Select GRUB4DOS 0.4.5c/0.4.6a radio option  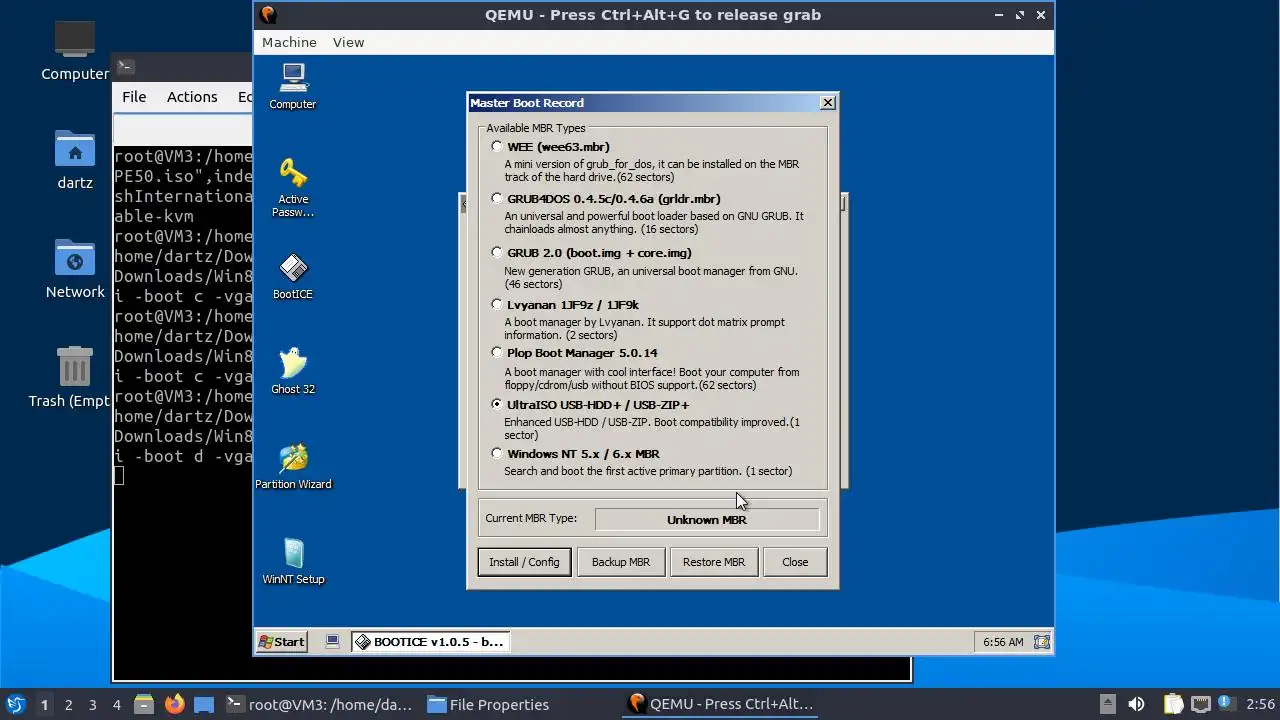point(497,199)
